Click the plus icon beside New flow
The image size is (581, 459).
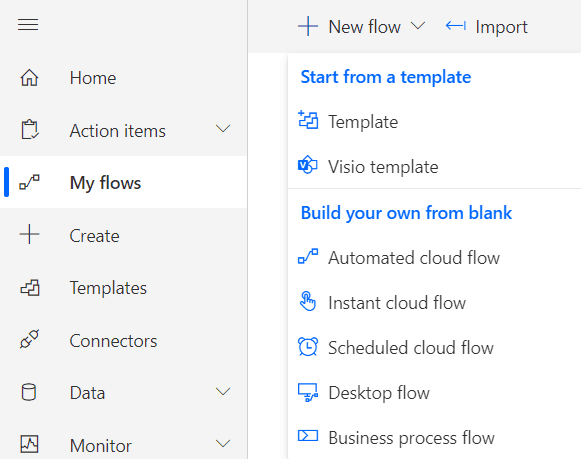tap(308, 26)
